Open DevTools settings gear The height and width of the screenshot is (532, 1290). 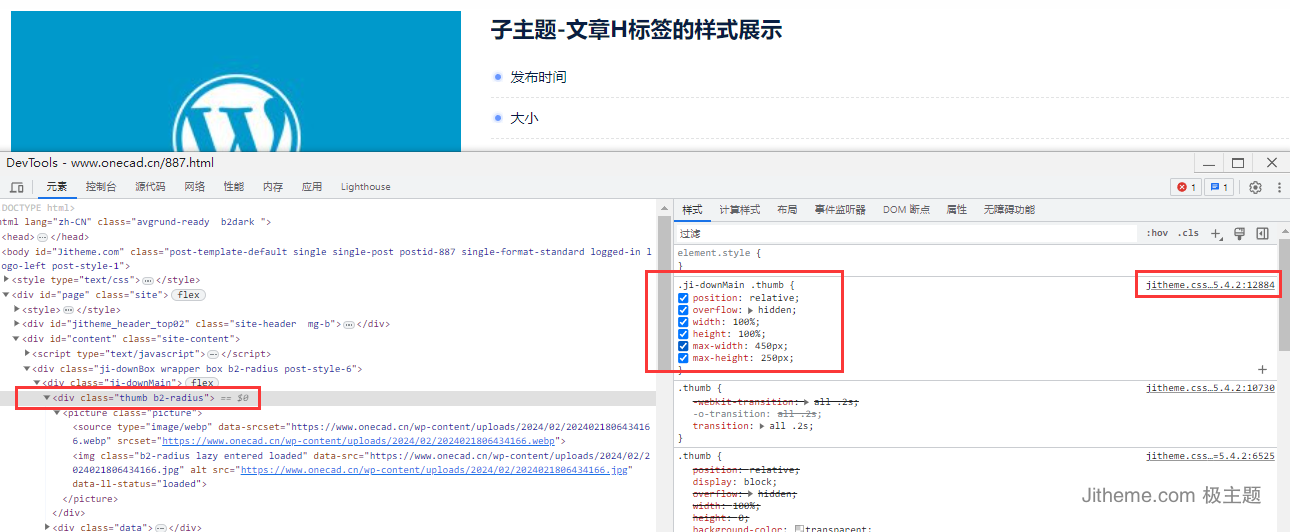coord(1255,187)
